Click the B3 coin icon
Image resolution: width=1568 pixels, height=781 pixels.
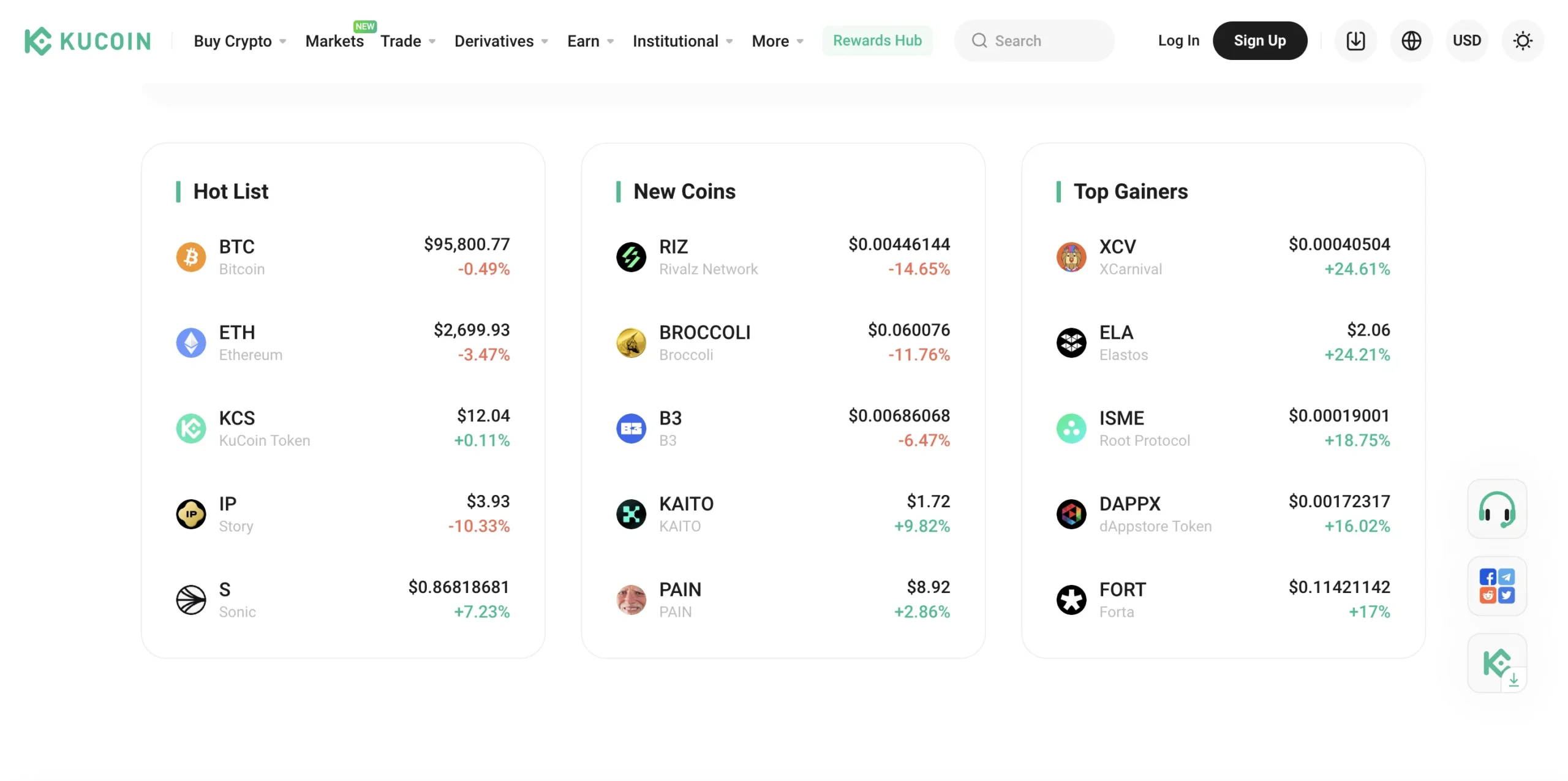pos(631,428)
